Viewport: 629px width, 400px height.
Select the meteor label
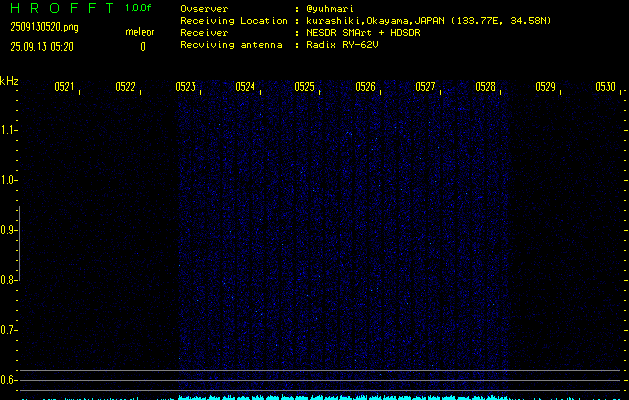click(140, 32)
